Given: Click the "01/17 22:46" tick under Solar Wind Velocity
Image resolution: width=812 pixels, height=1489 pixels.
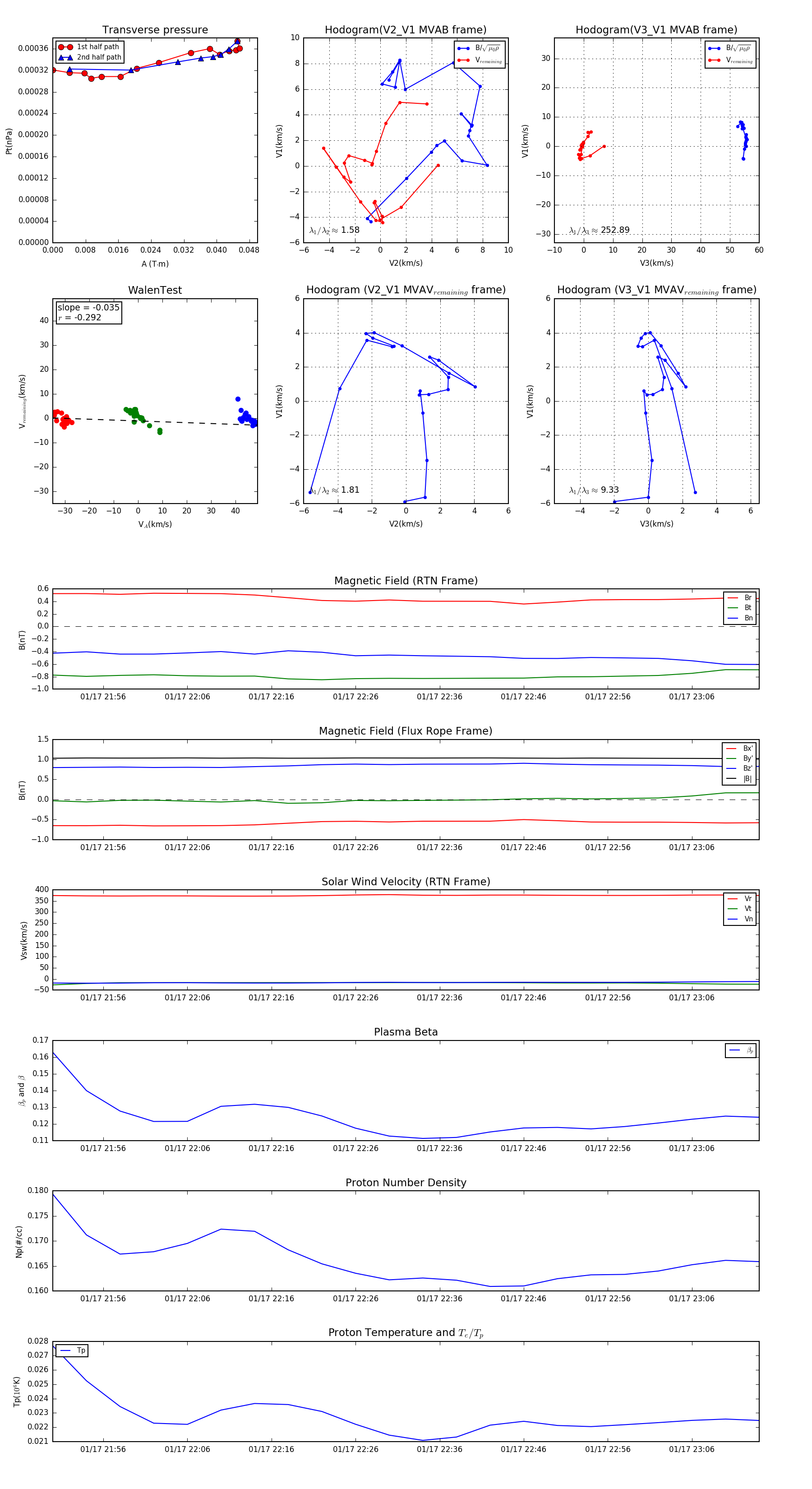Looking at the screenshot, I should point(524,998).
